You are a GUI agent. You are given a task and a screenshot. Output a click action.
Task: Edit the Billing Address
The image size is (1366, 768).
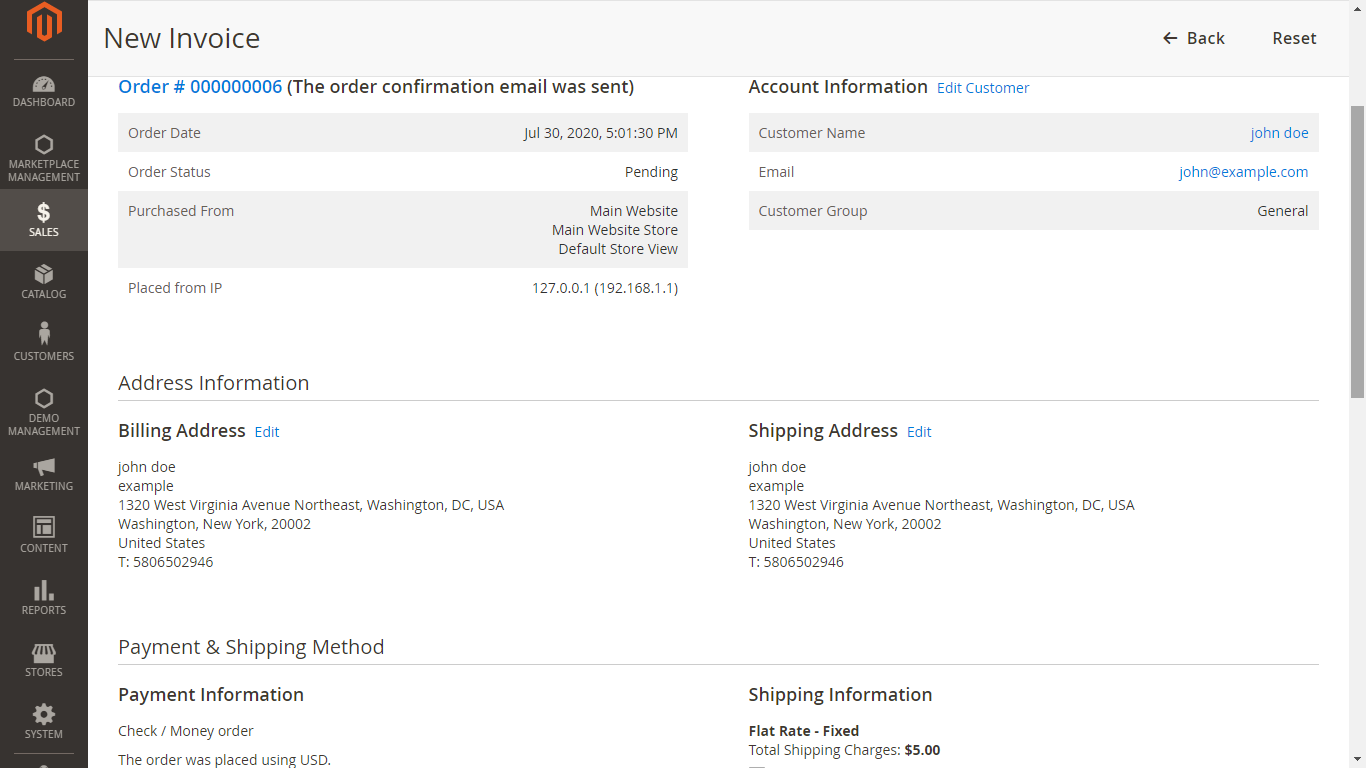click(x=267, y=432)
